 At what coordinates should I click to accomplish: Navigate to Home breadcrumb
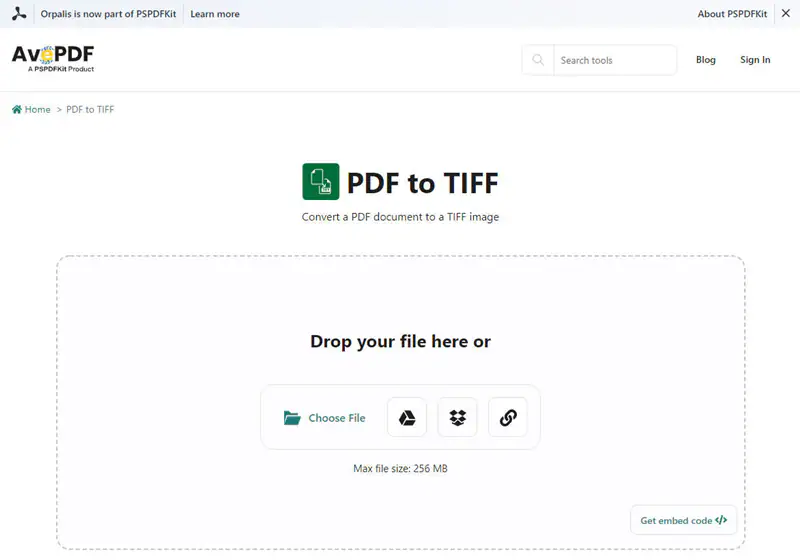click(31, 110)
